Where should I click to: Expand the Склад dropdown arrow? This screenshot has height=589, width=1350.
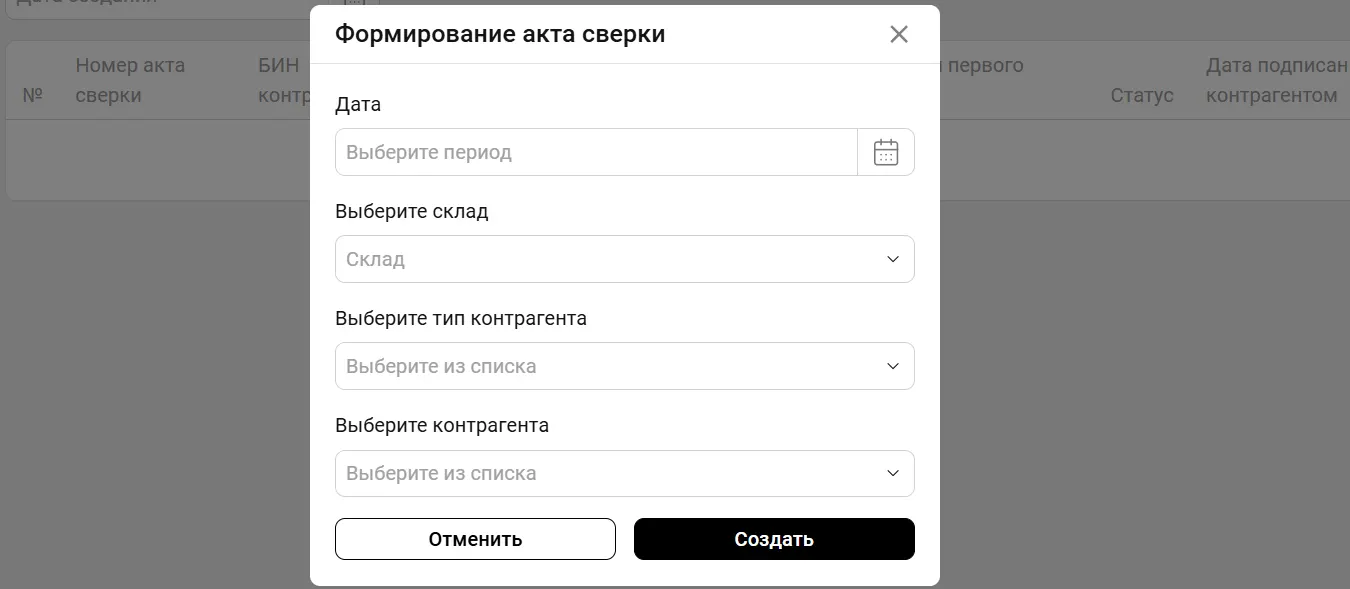click(x=893, y=259)
